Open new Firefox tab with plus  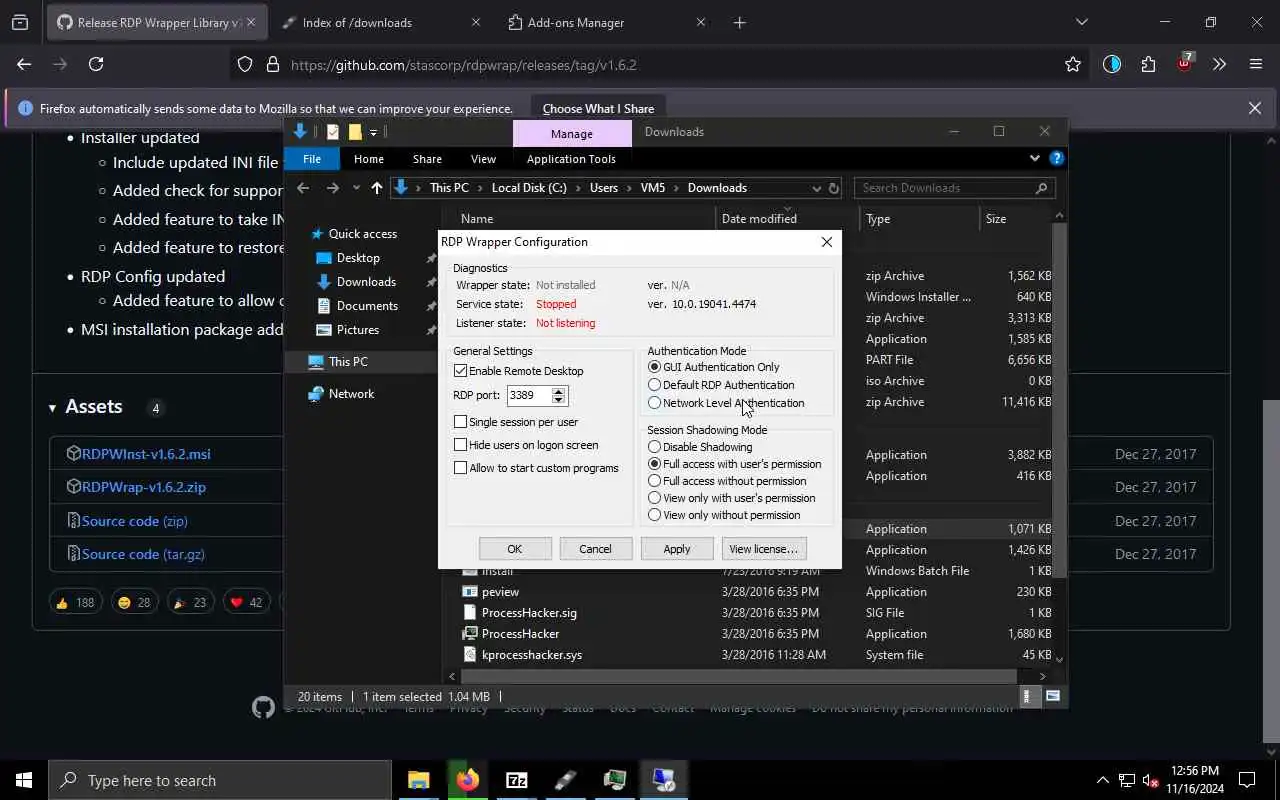739,22
